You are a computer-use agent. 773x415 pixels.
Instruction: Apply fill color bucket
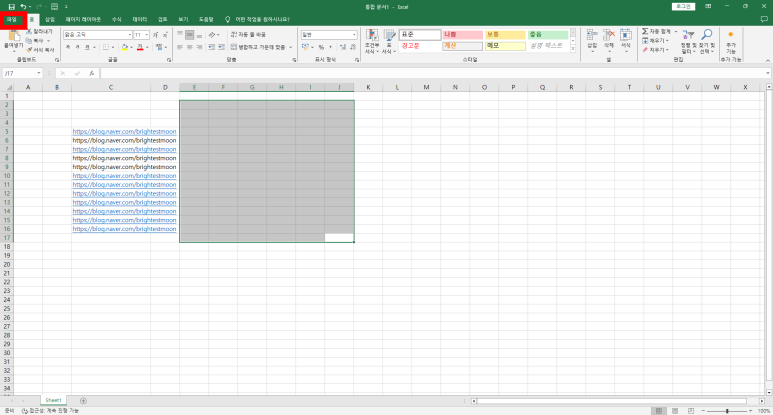(124, 47)
